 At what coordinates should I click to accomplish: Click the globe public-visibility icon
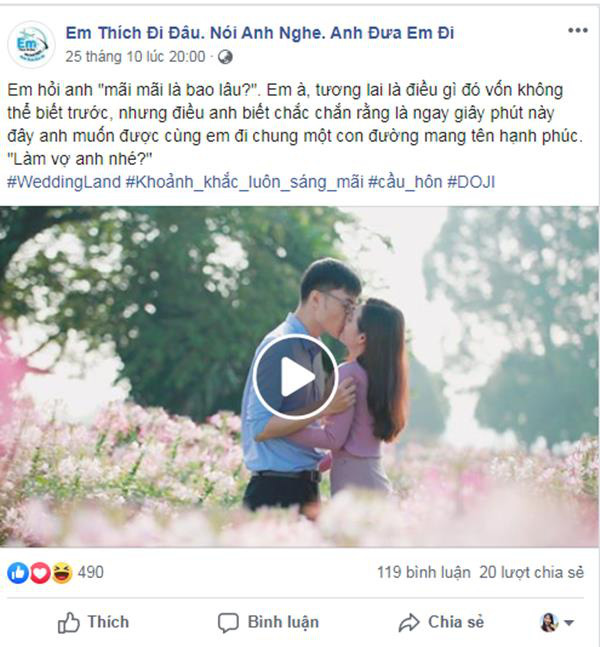[225, 57]
